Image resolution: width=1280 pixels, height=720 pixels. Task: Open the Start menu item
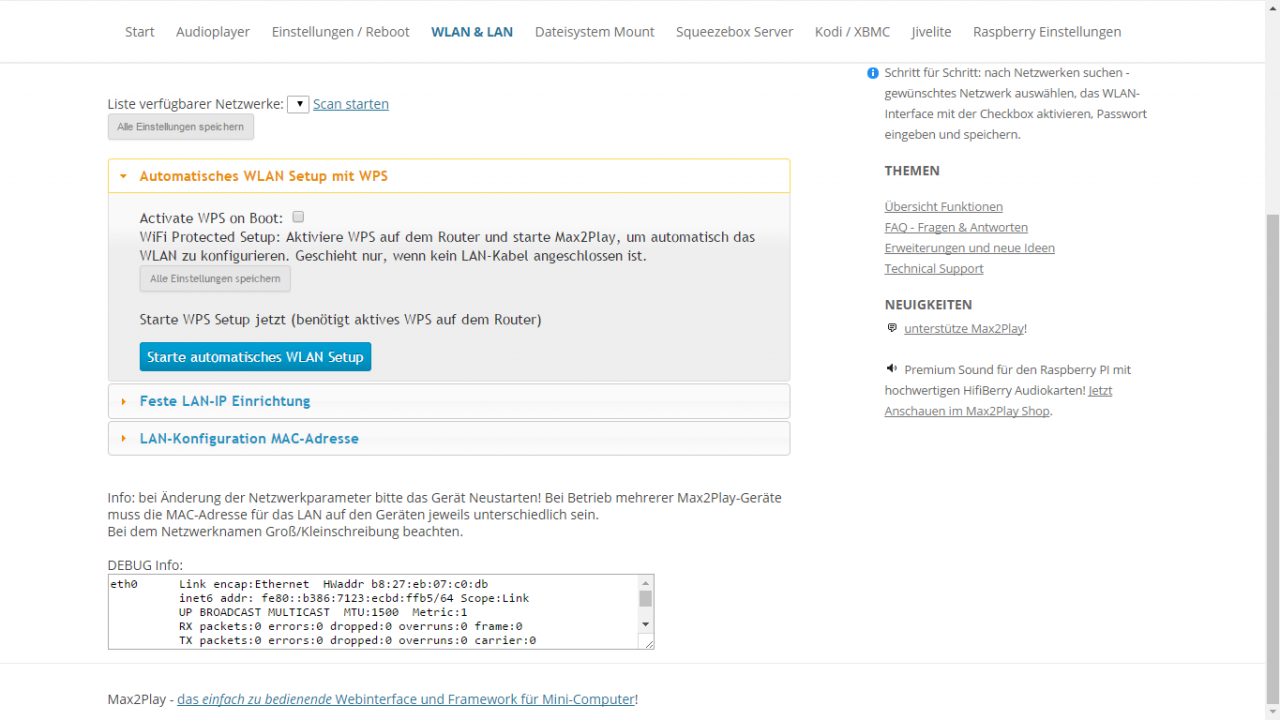point(140,32)
